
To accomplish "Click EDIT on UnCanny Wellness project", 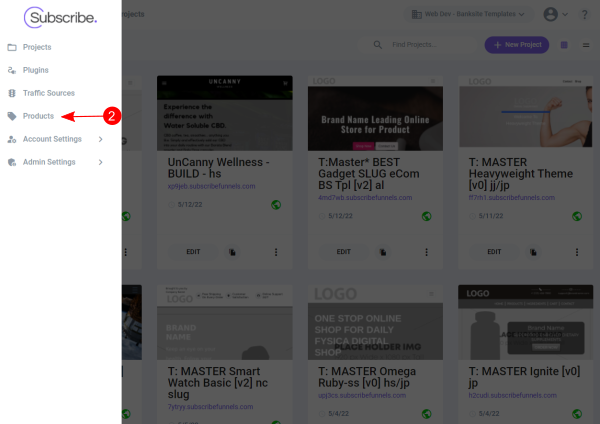I will click(194, 252).
